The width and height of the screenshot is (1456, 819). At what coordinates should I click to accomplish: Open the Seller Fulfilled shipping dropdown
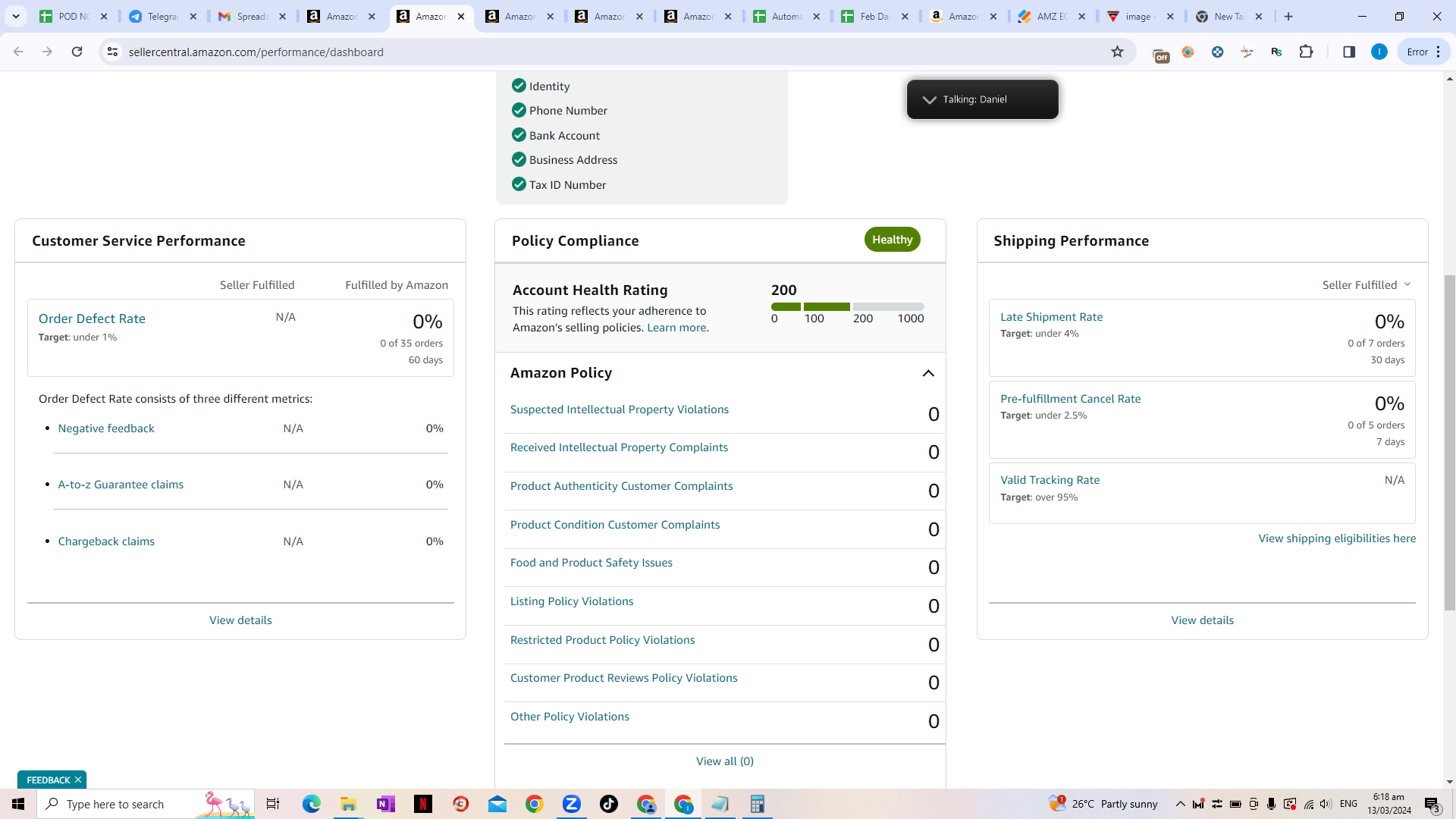1367,285
